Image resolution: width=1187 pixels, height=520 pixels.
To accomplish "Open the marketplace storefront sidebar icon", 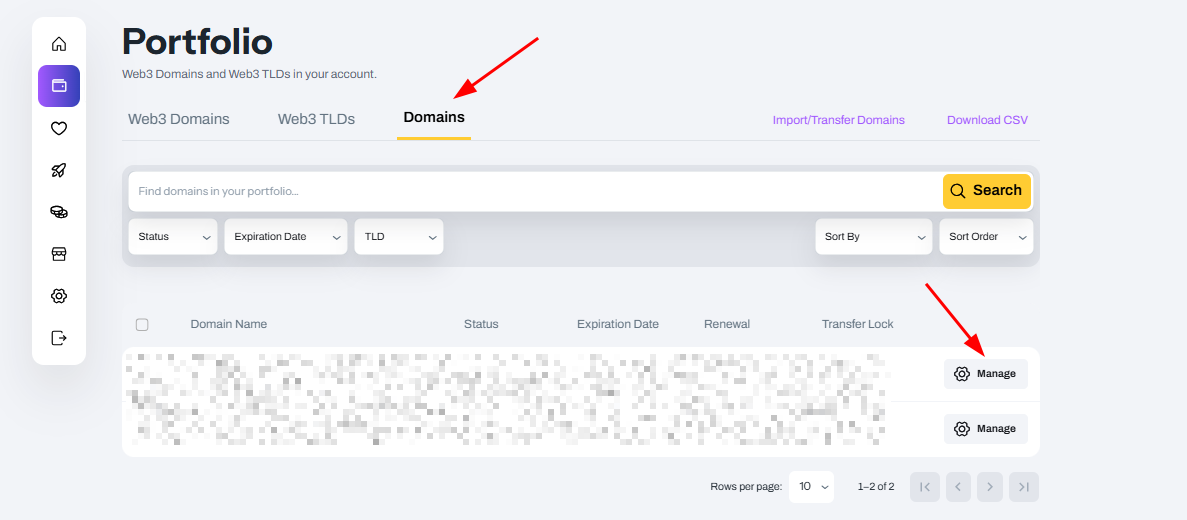I will coord(59,254).
